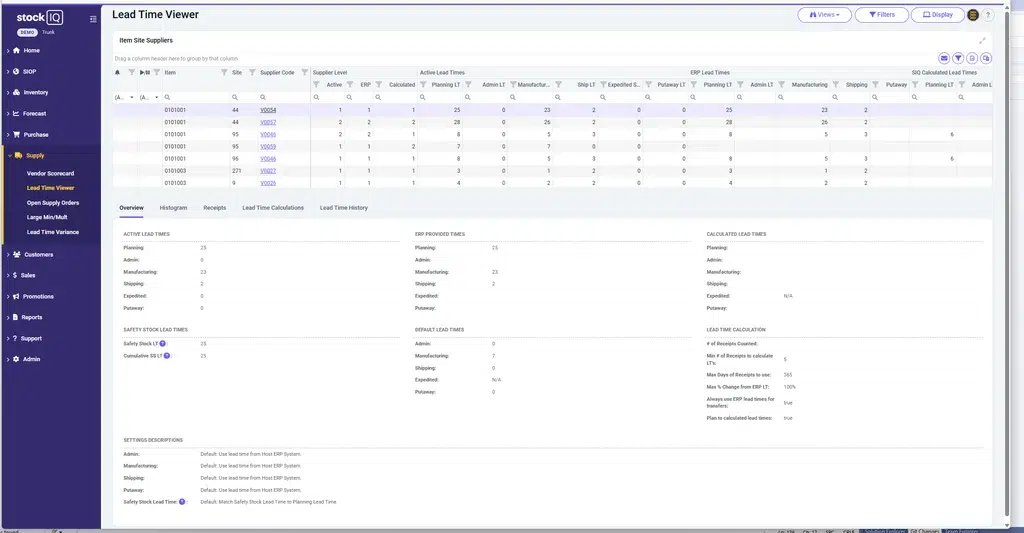Click the round funnel filter grid icon
Image resolution: width=1024 pixels, height=533 pixels.
pos(958,58)
